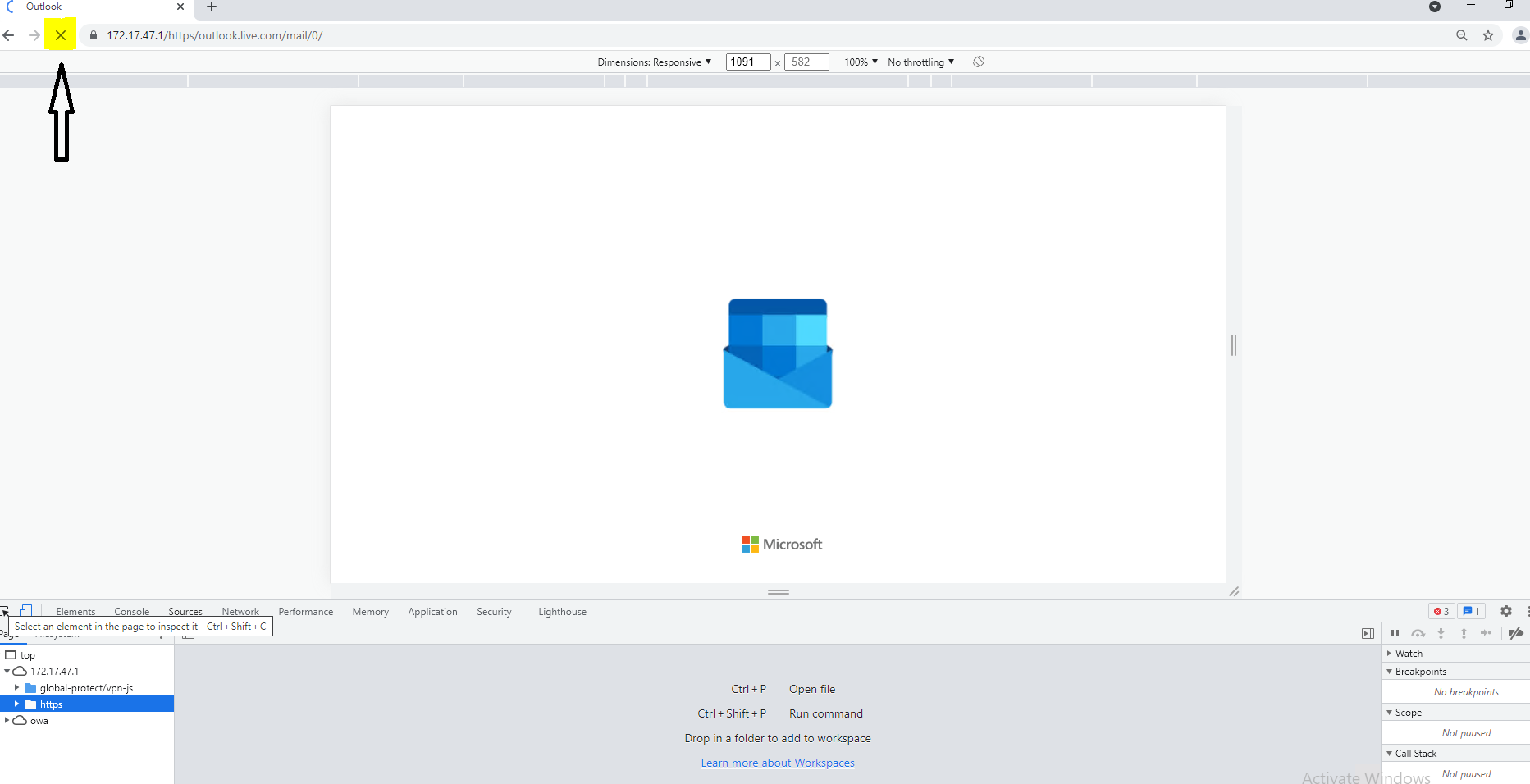Screen dimensions: 1530x784
Task: Switch to the Network panel
Action: (x=240, y=611)
